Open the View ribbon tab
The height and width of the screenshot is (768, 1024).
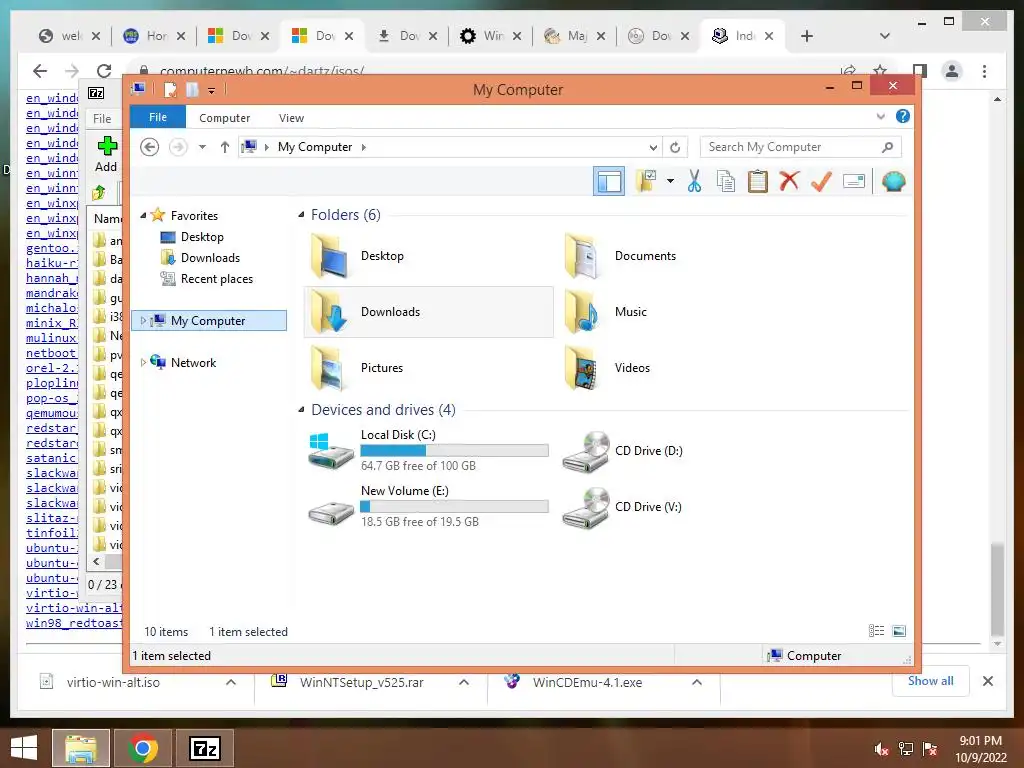coord(291,118)
